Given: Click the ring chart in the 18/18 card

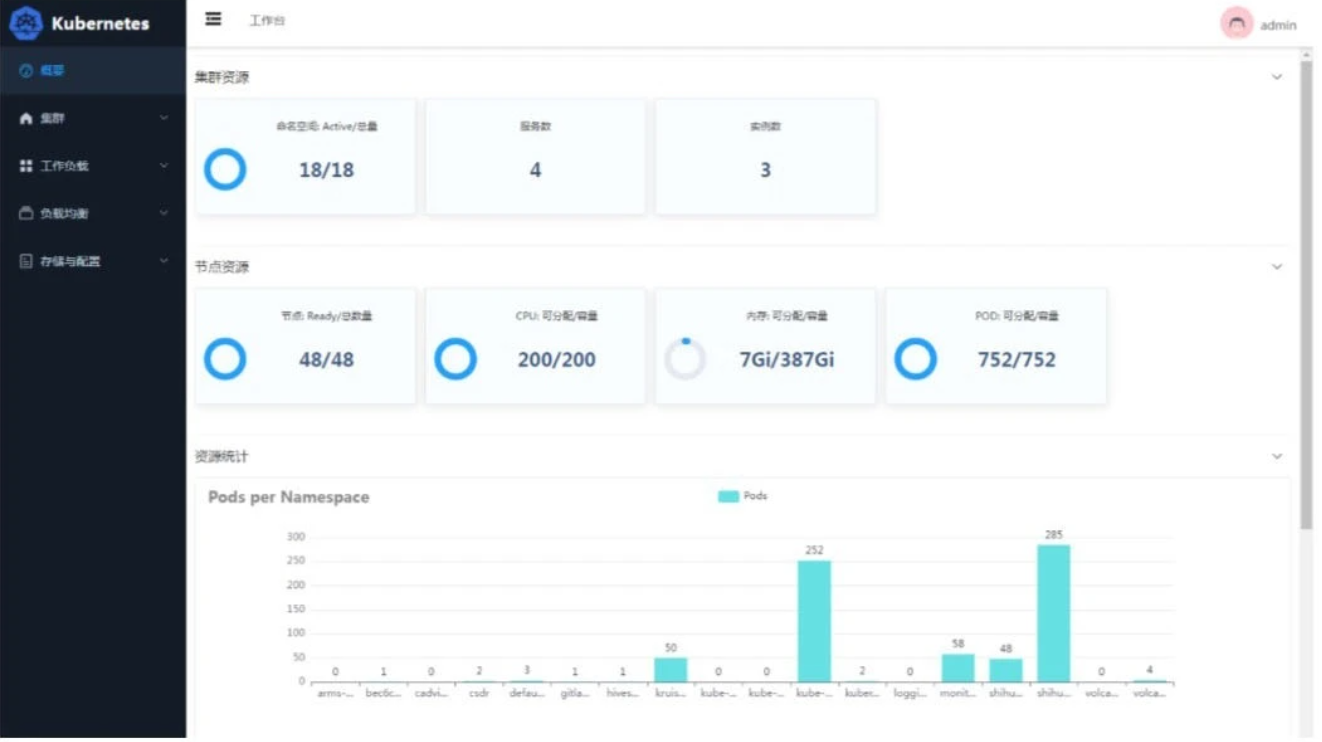Looking at the screenshot, I should [x=225, y=169].
